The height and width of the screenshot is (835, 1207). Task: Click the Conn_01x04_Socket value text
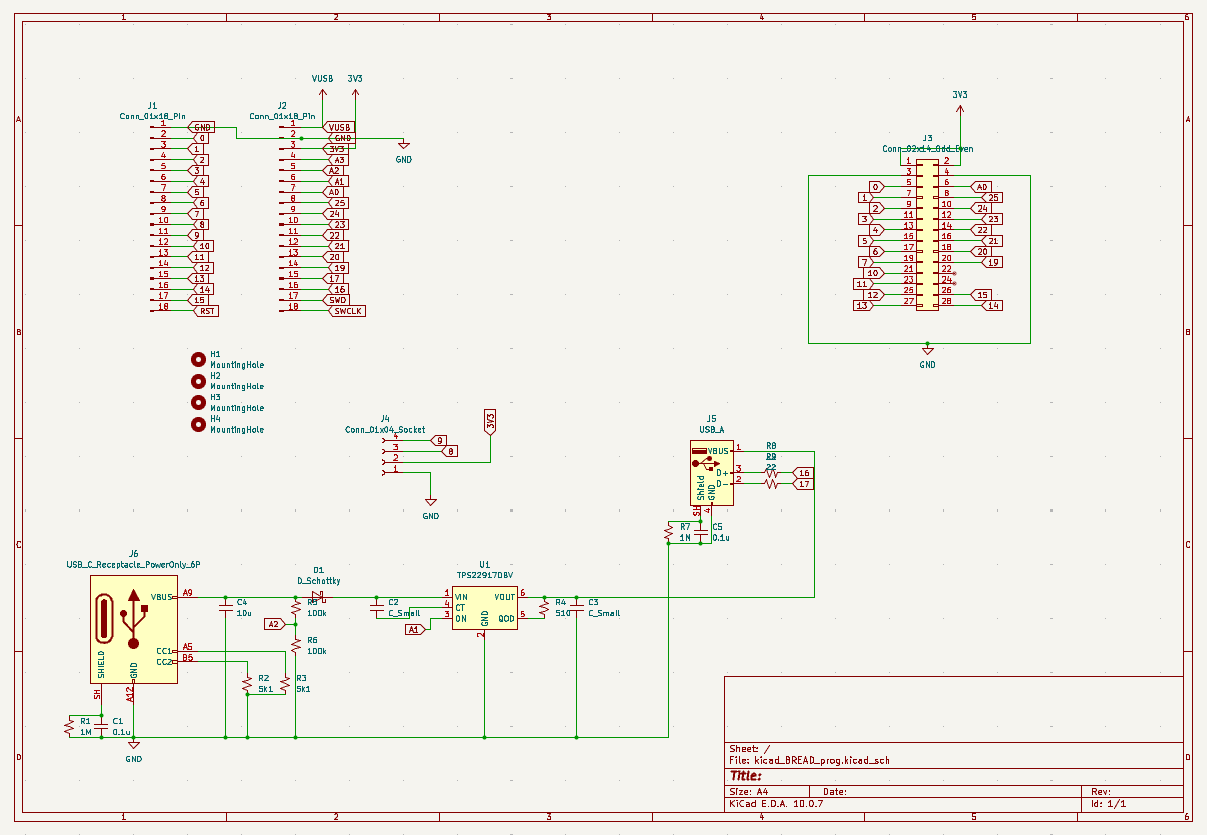[385, 429]
